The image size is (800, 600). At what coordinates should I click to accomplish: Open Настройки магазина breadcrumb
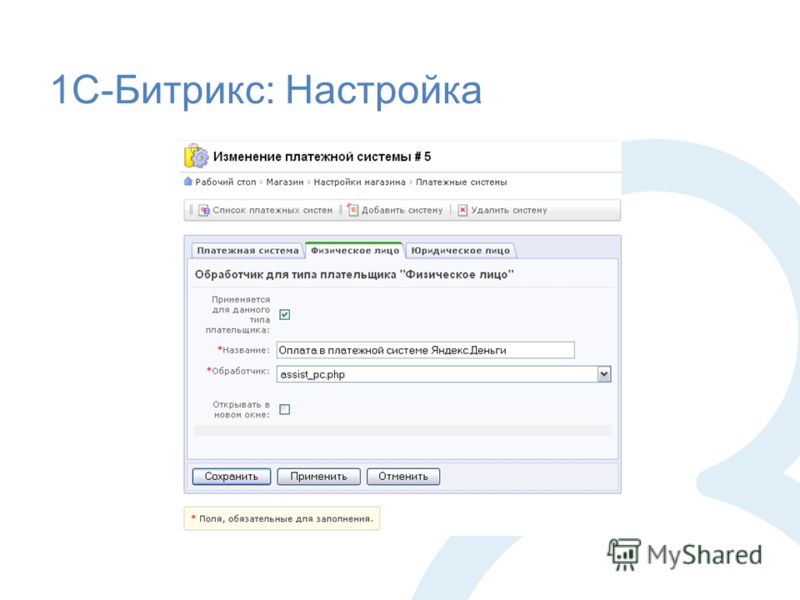point(360,182)
